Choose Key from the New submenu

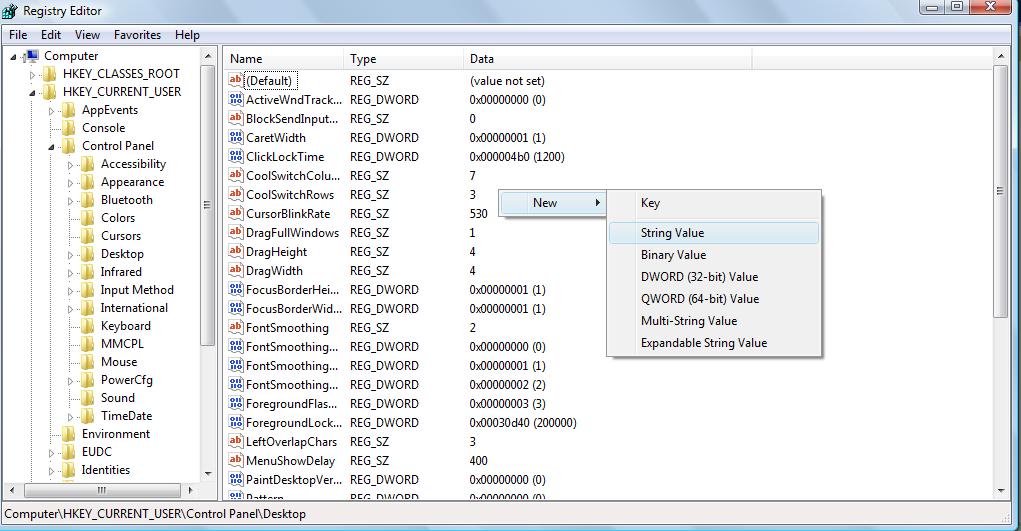[714, 203]
